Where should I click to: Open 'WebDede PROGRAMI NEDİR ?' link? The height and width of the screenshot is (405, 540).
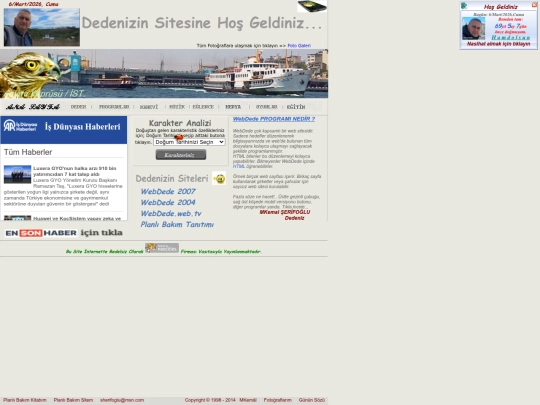click(x=274, y=119)
